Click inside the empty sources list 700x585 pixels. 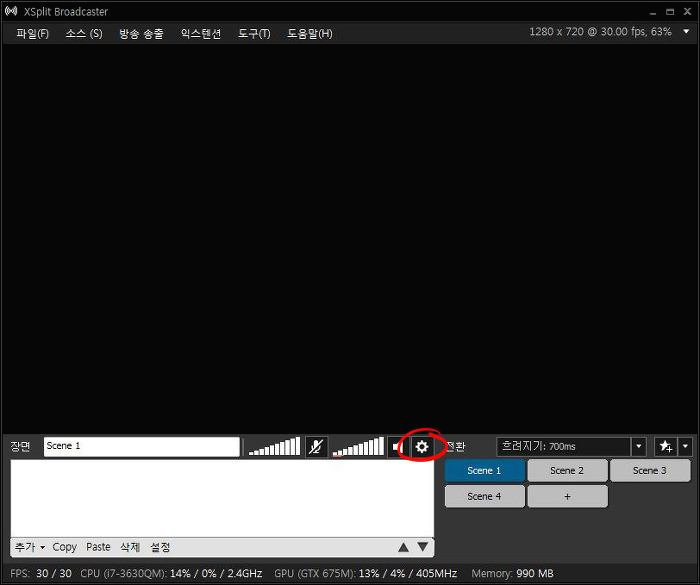[x=222, y=498]
